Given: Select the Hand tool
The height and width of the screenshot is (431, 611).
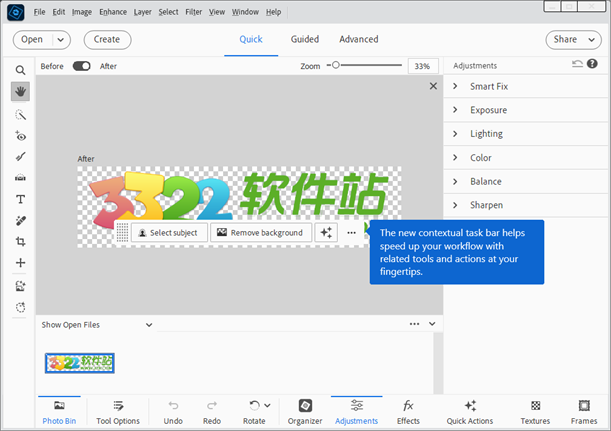Looking at the screenshot, I should tap(20, 91).
